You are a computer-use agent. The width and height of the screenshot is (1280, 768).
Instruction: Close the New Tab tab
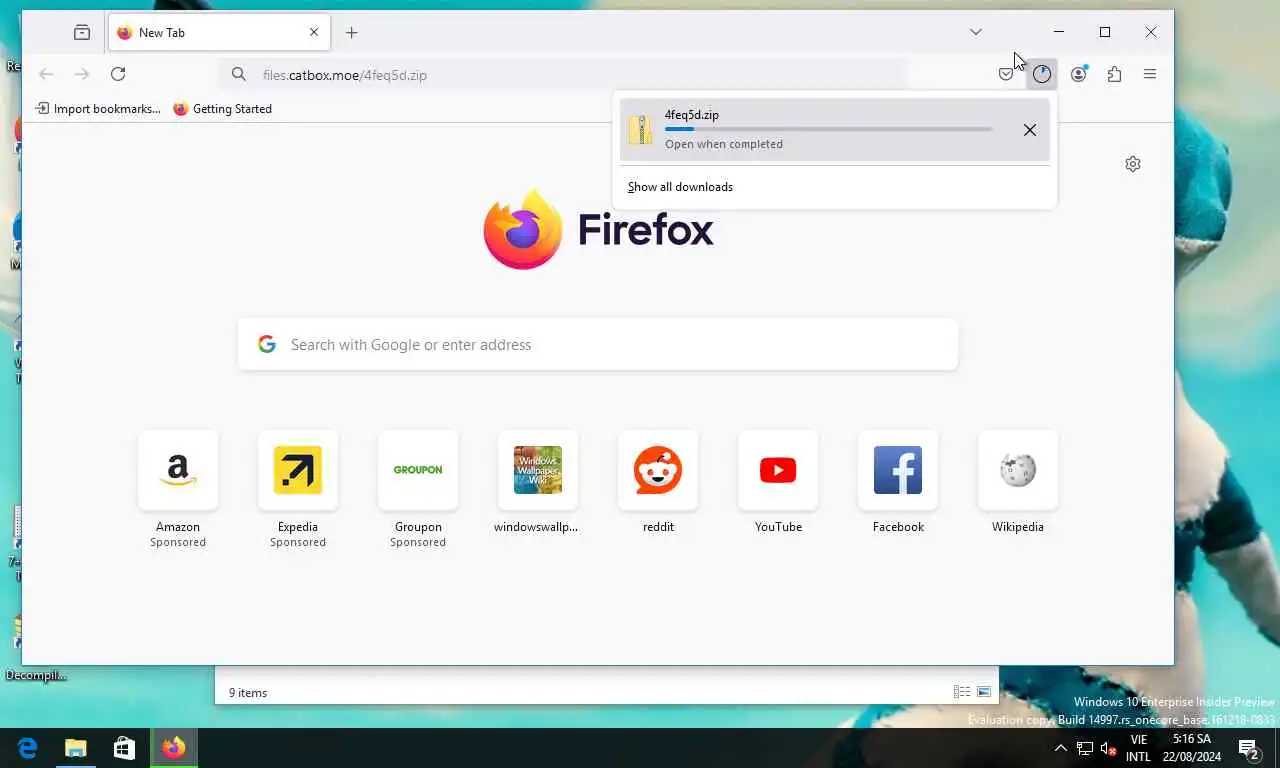pyautogui.click(x=314, y=32)
